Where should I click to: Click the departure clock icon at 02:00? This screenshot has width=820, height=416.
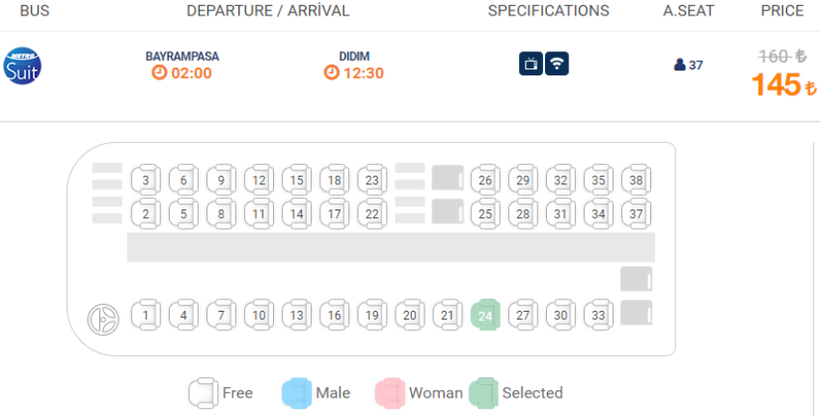click(x=158, y=73)
